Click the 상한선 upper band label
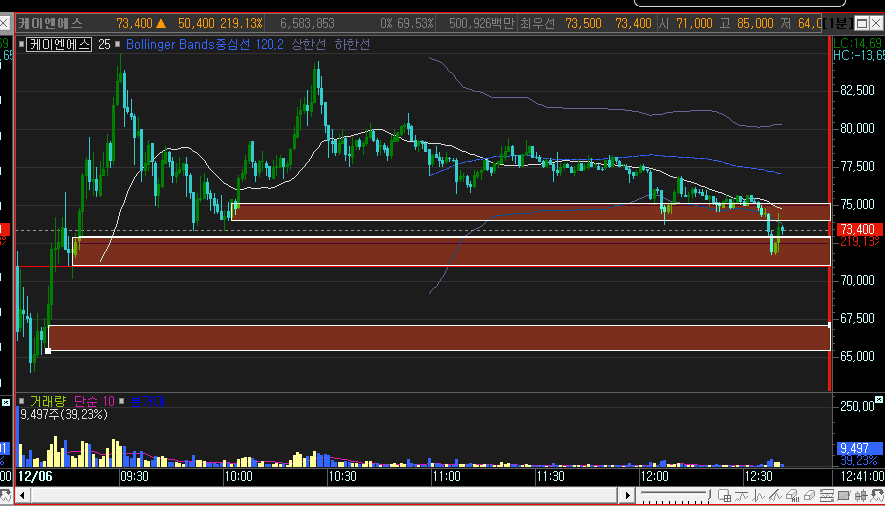 [308, 44]
